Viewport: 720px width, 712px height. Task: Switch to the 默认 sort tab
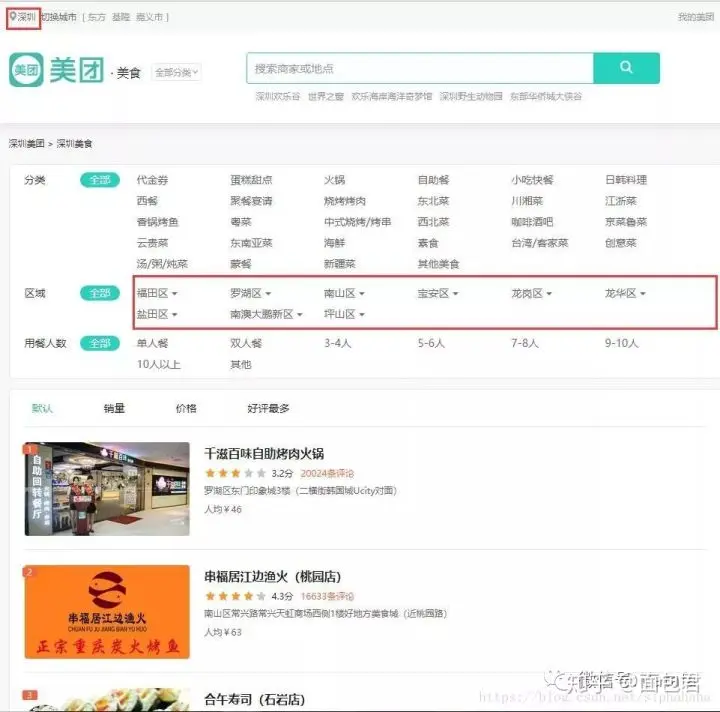tap(42, 408)
